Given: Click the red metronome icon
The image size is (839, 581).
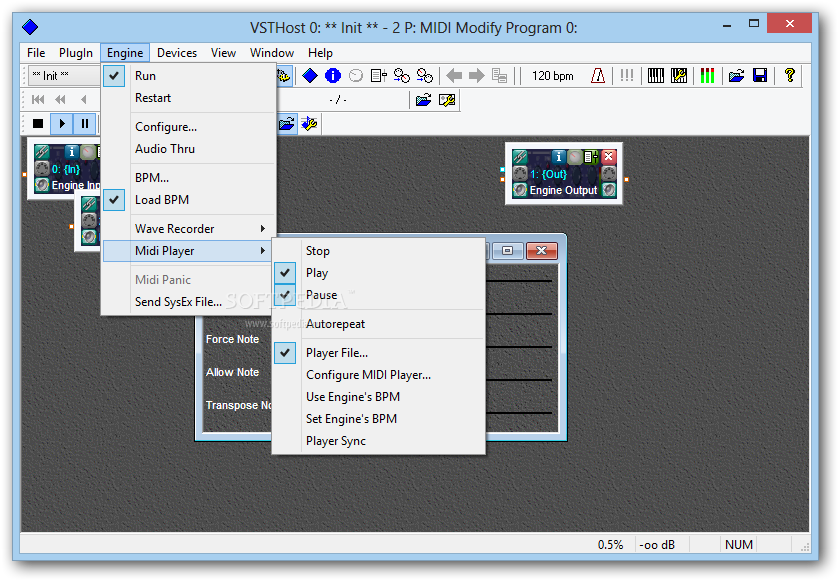Looking at the screenshot, I should (598, 76).
